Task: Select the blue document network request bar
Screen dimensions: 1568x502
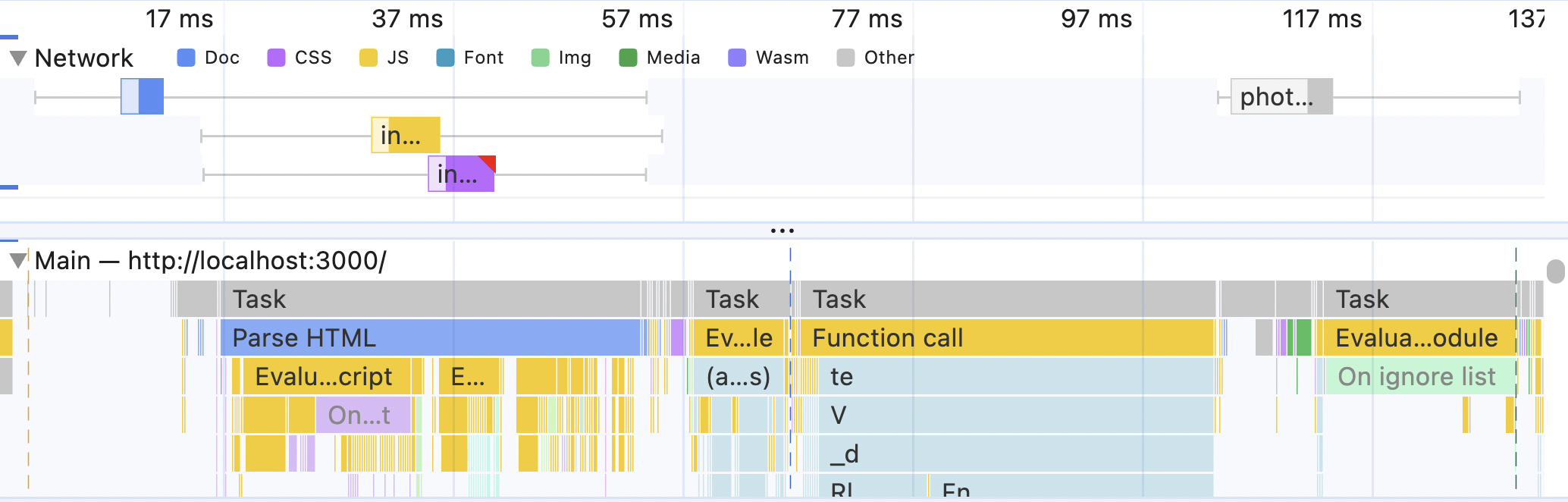Action: 143,96
